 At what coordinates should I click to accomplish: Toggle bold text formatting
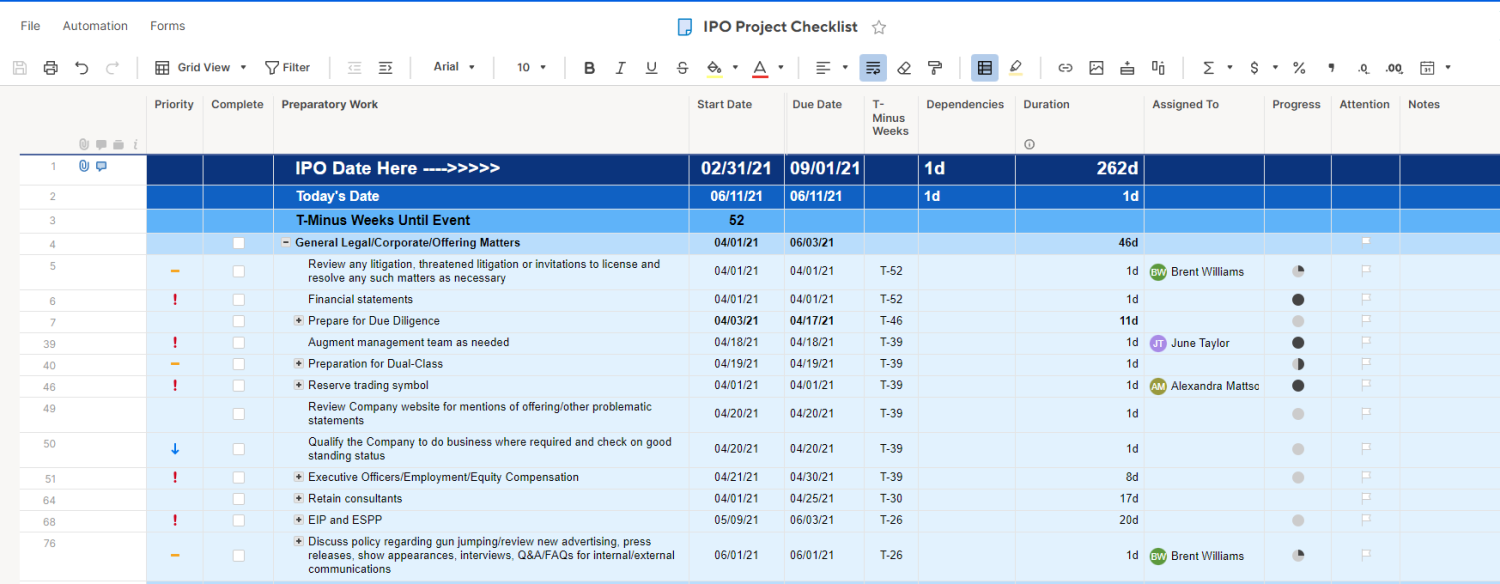pyautogui.click(x=589, y=68)
